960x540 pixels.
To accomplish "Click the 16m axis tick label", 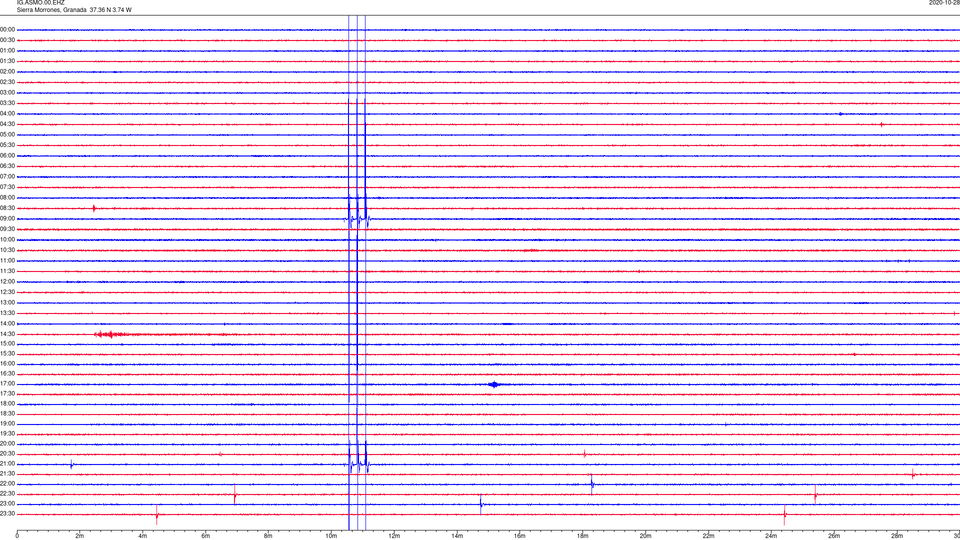I will tap(520, 536).
